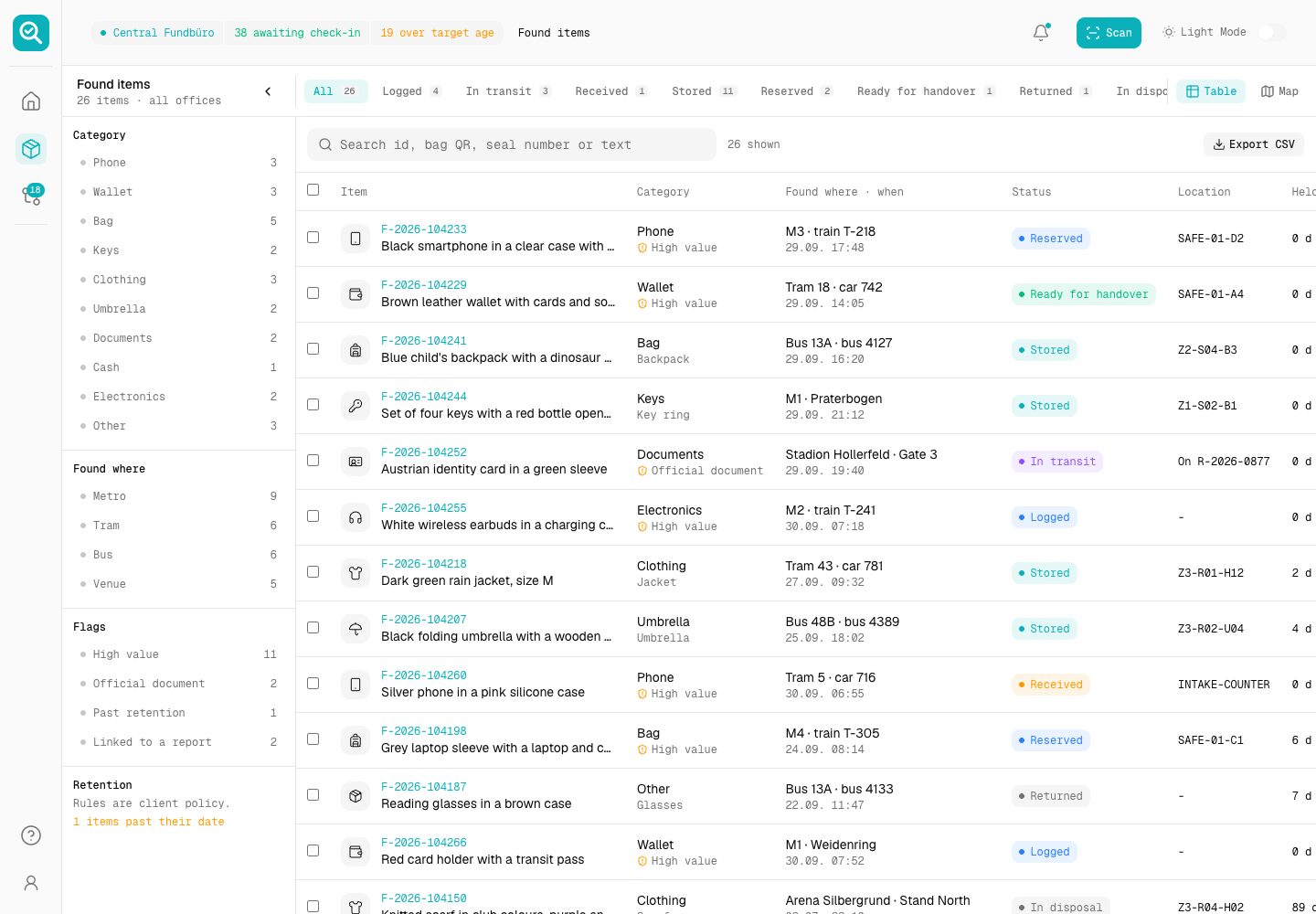Tick the select-all checkbox in the header
This screenshot has width=1316, height=914.
click(313, 190)
